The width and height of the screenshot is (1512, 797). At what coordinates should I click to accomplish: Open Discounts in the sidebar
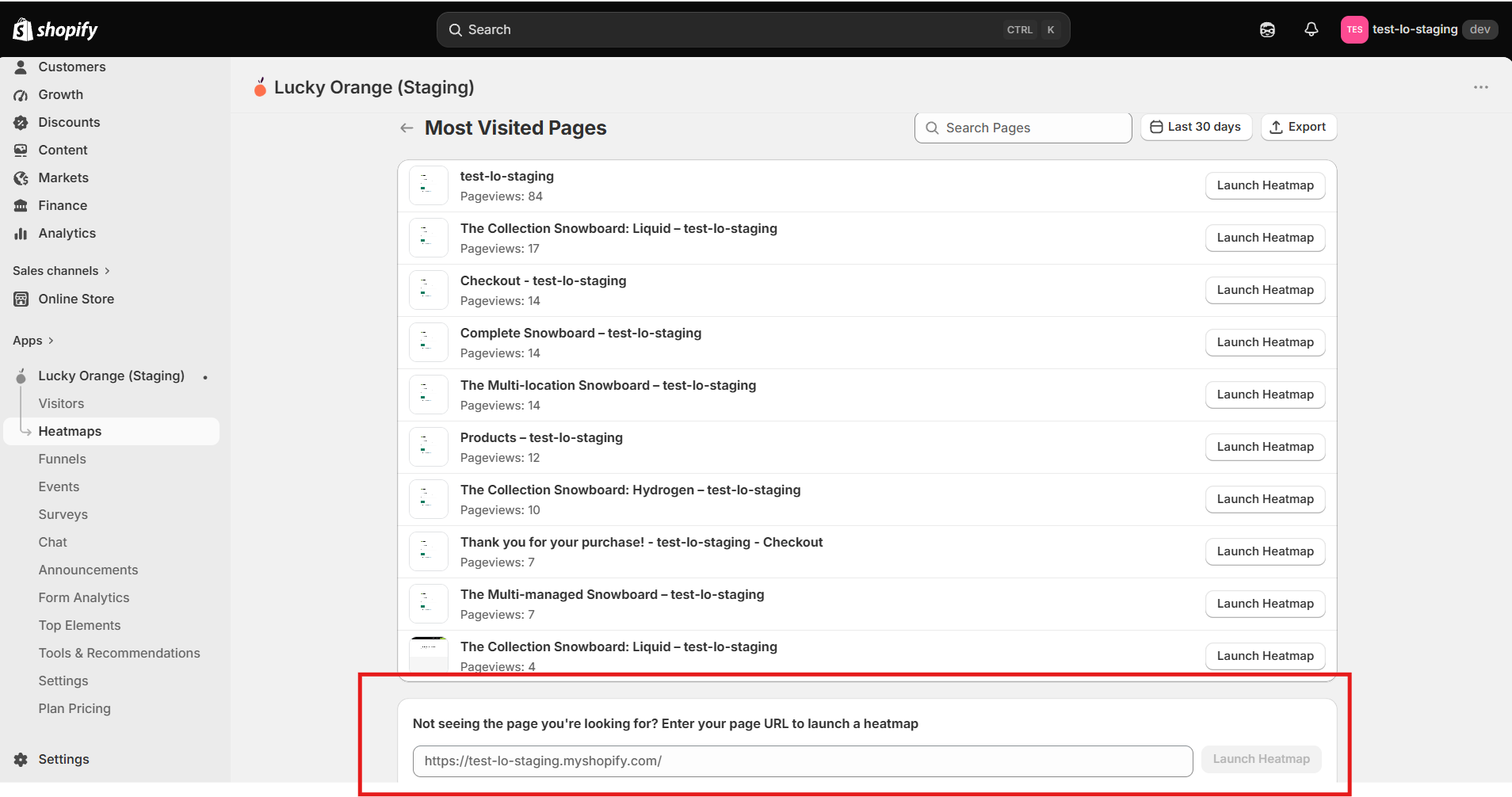coord(69,122)
